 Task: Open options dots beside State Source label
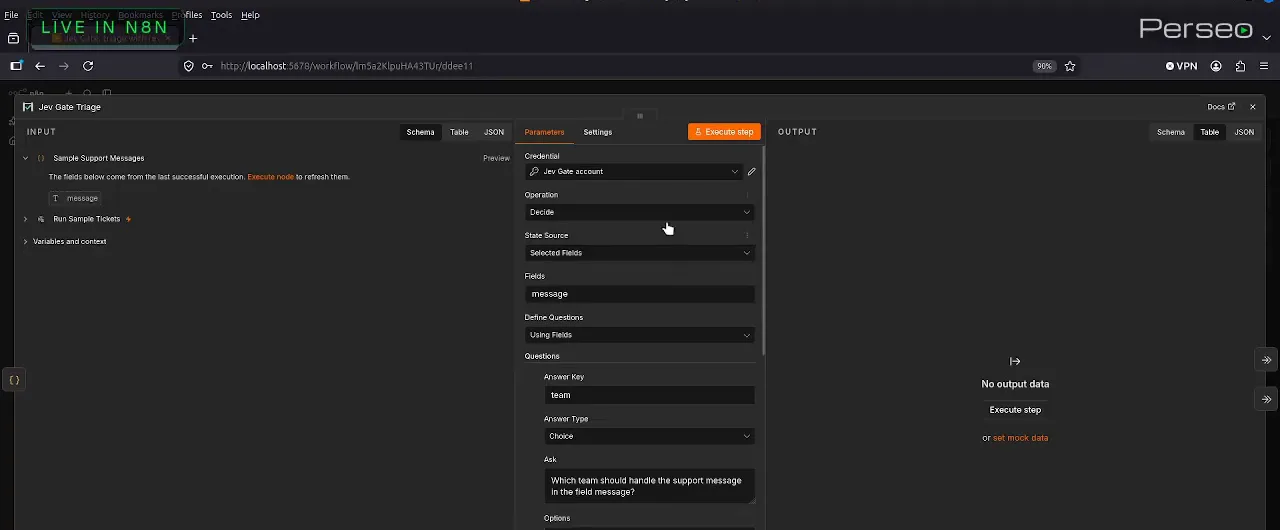click(747, 236)
